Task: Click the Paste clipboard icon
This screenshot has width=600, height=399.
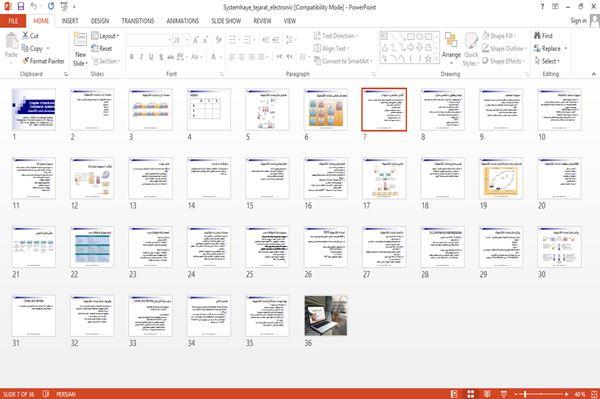Action: pyautogui.click(x=11, y=41)
